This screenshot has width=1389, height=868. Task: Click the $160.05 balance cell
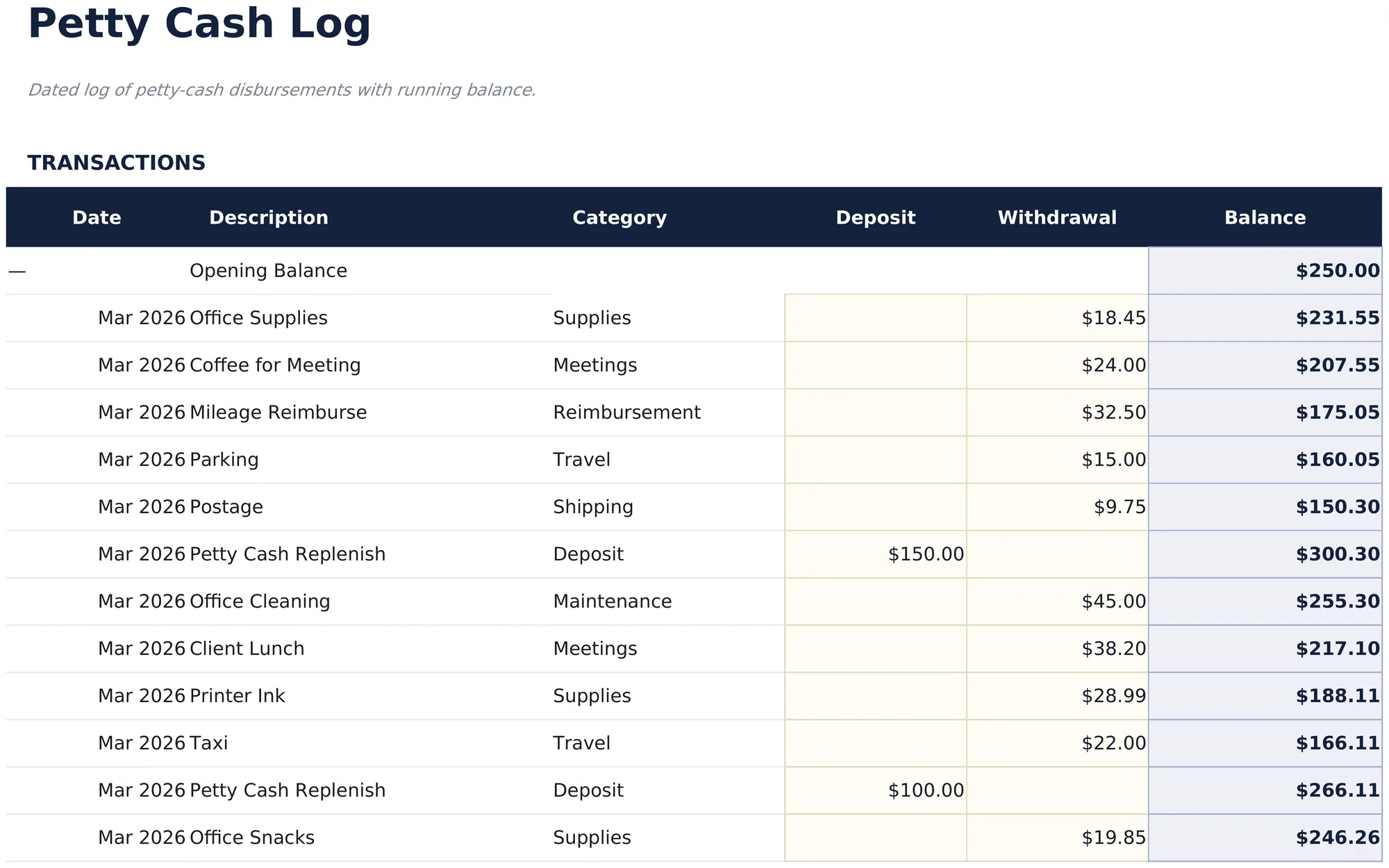1265,460
